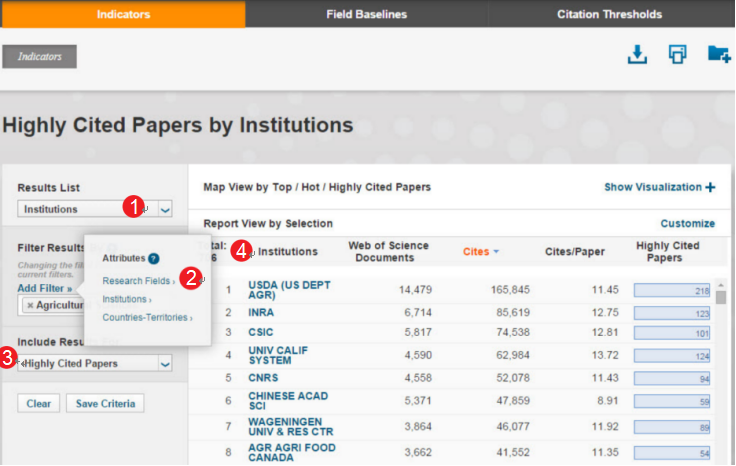This screenshot has width=736, height=466.
Task: Click the Customize link
Action: click(x=688, y=224)
